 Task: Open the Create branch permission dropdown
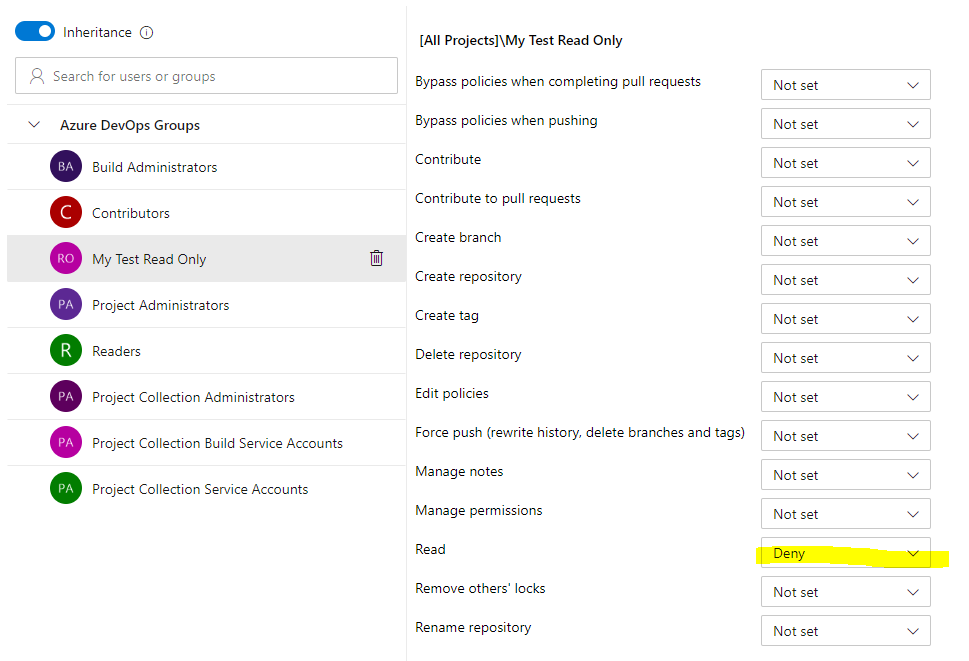[845, 241]
